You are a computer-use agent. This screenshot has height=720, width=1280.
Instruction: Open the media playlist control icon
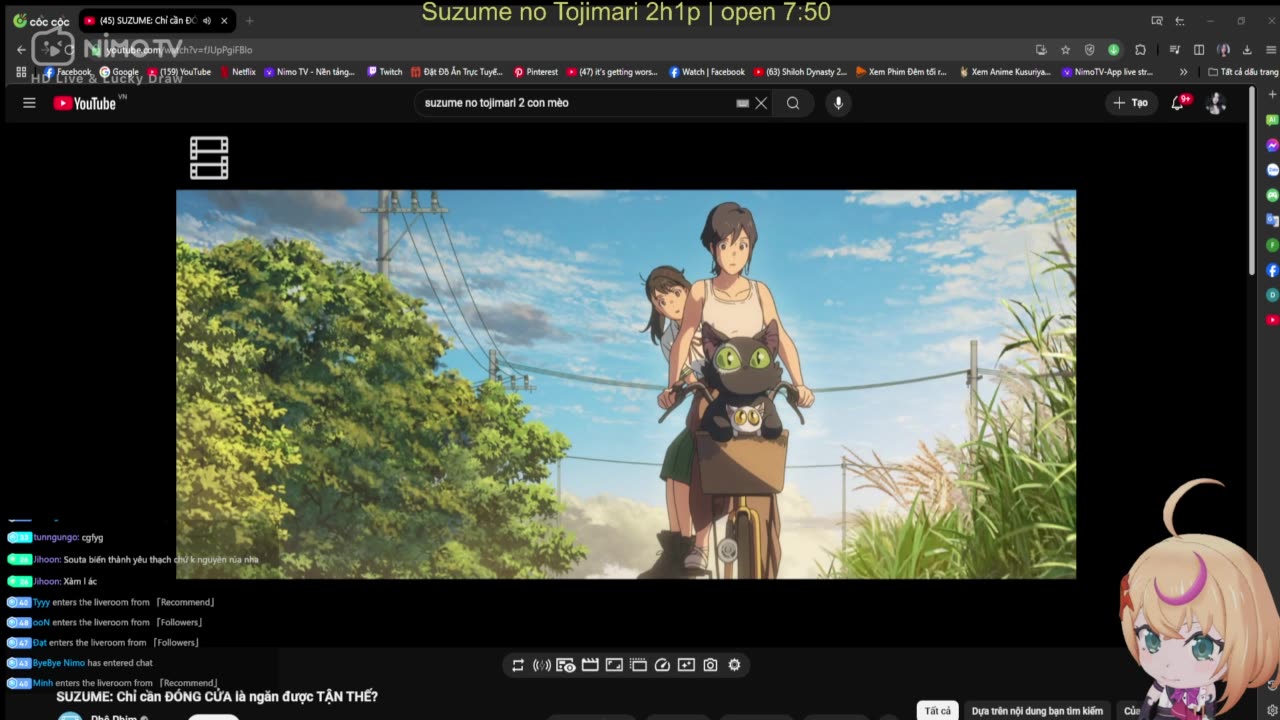tap(1175, 50)
